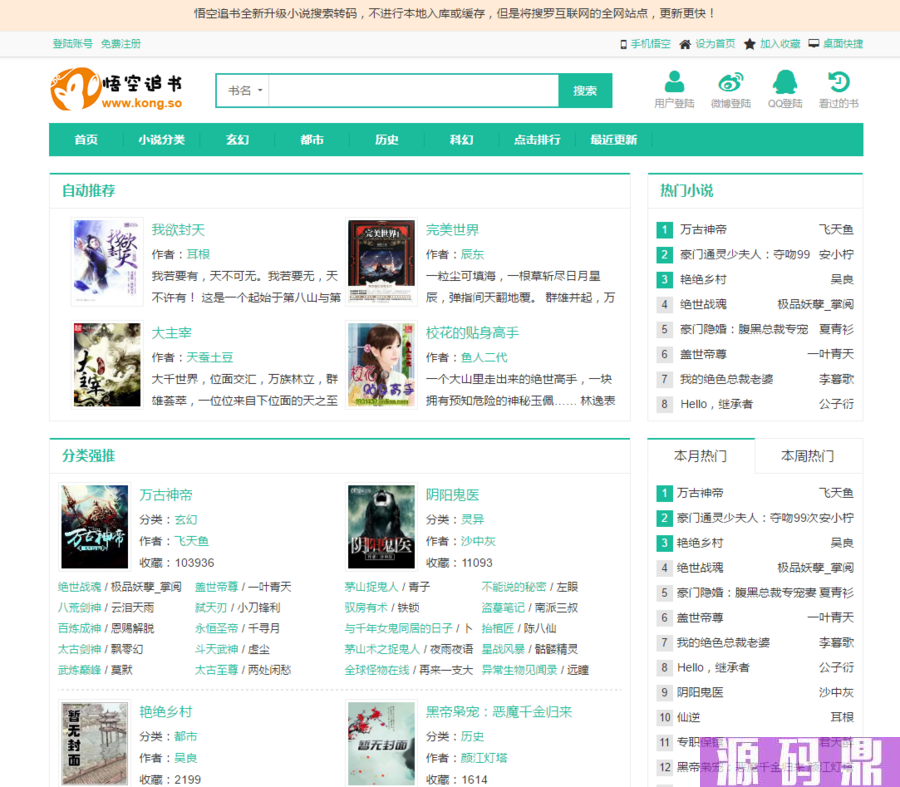The height and width of the screenshot is (787, 900).
Task: Open the 都市 navigation item
Action: point(312,139)
